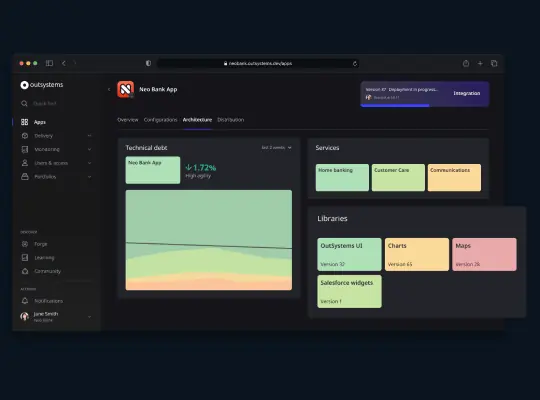Click the Users & access icon

click(25, 163)
